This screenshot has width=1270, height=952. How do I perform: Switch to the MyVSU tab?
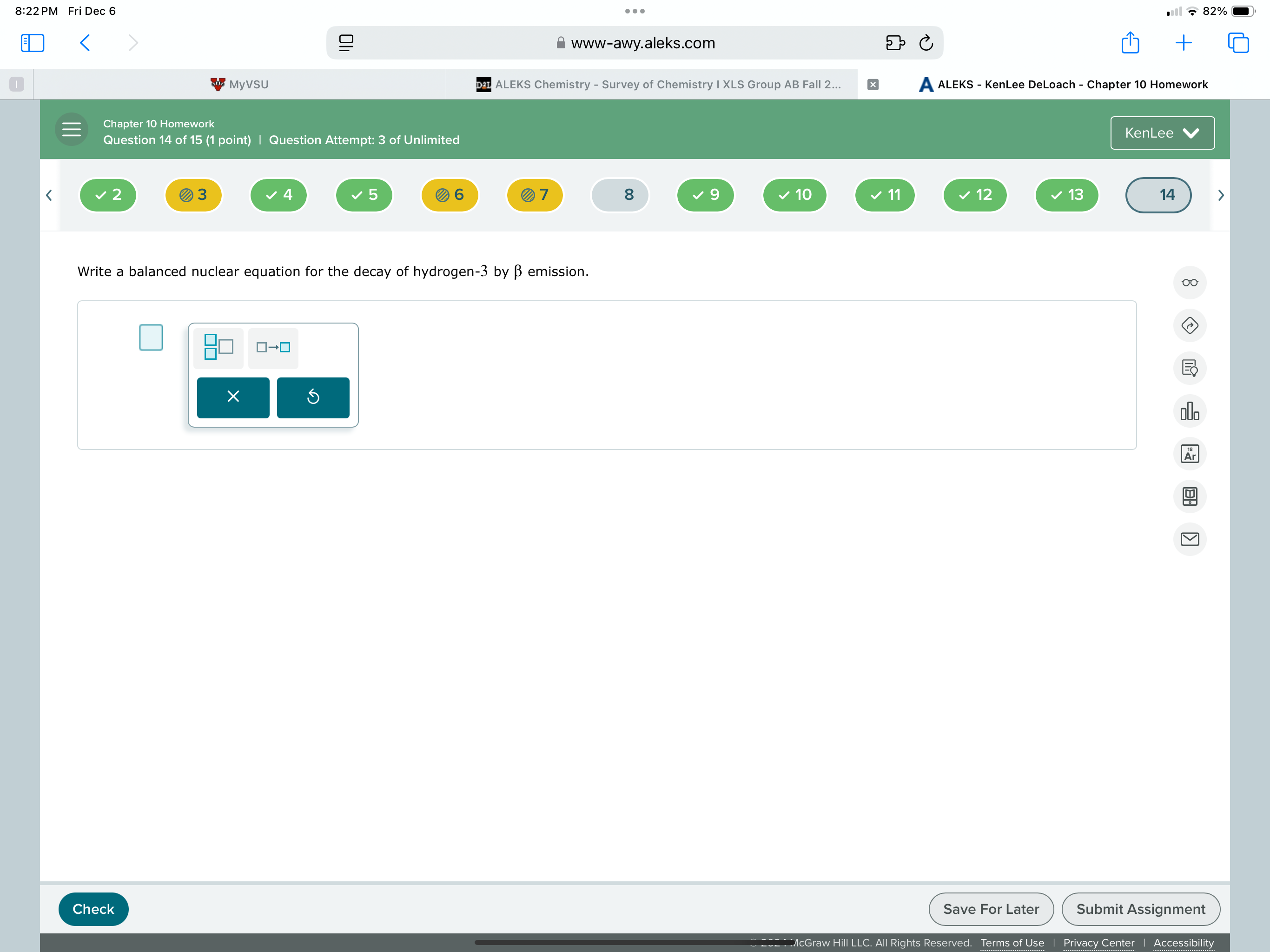(x=239, y=85)
